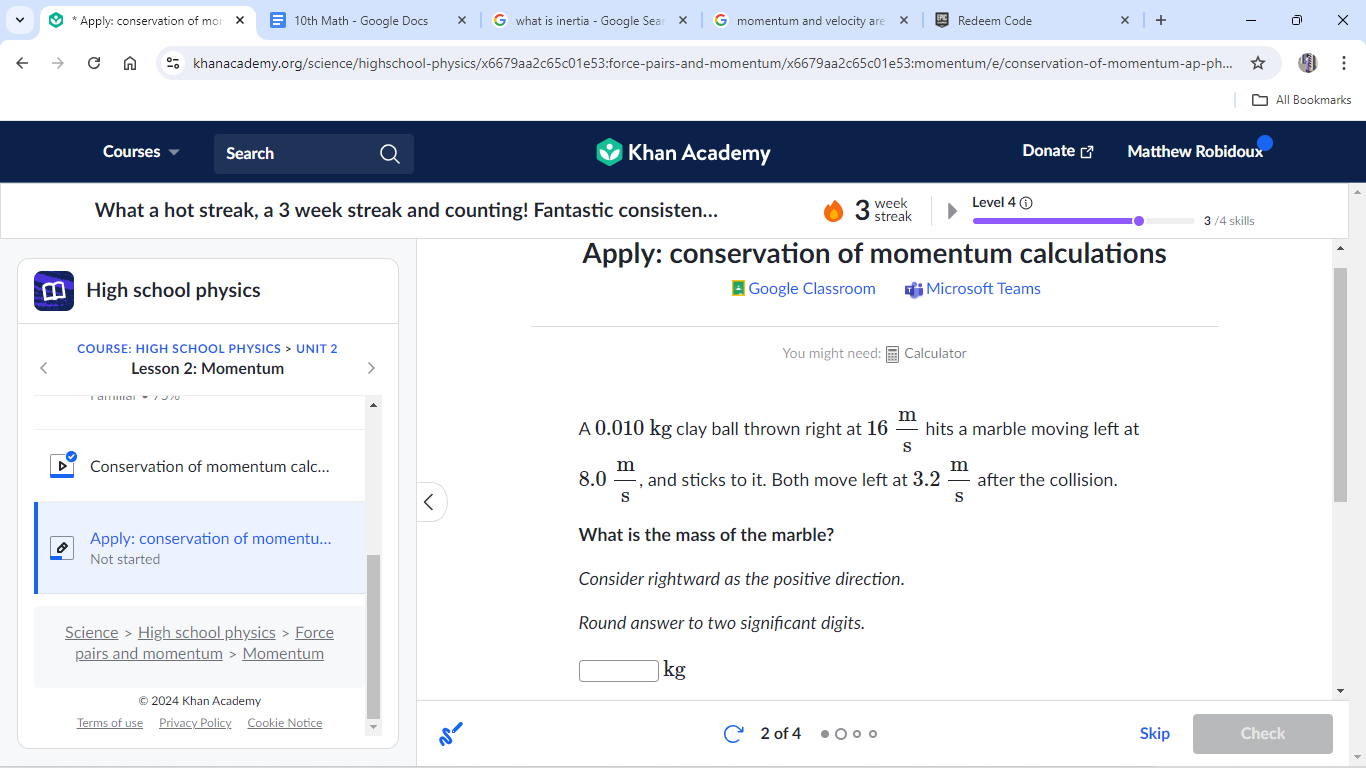Click the High school physics course icon
The height and width of the screenshot is (768, 1366).
point(54,290)
